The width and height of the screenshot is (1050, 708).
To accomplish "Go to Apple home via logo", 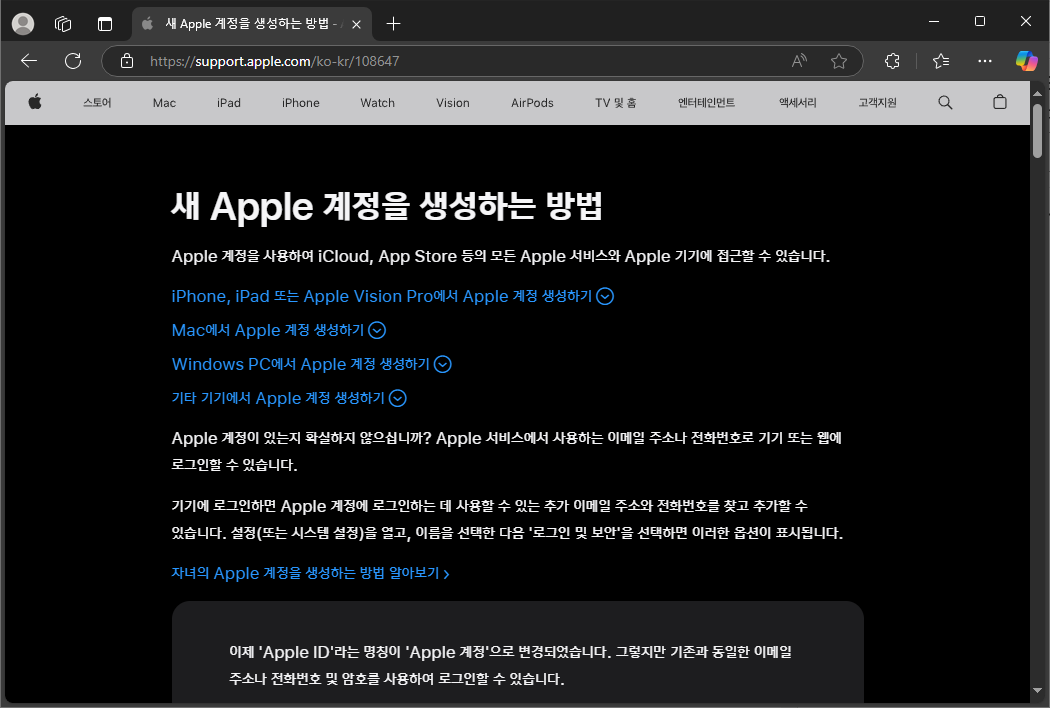I will 35,102.
